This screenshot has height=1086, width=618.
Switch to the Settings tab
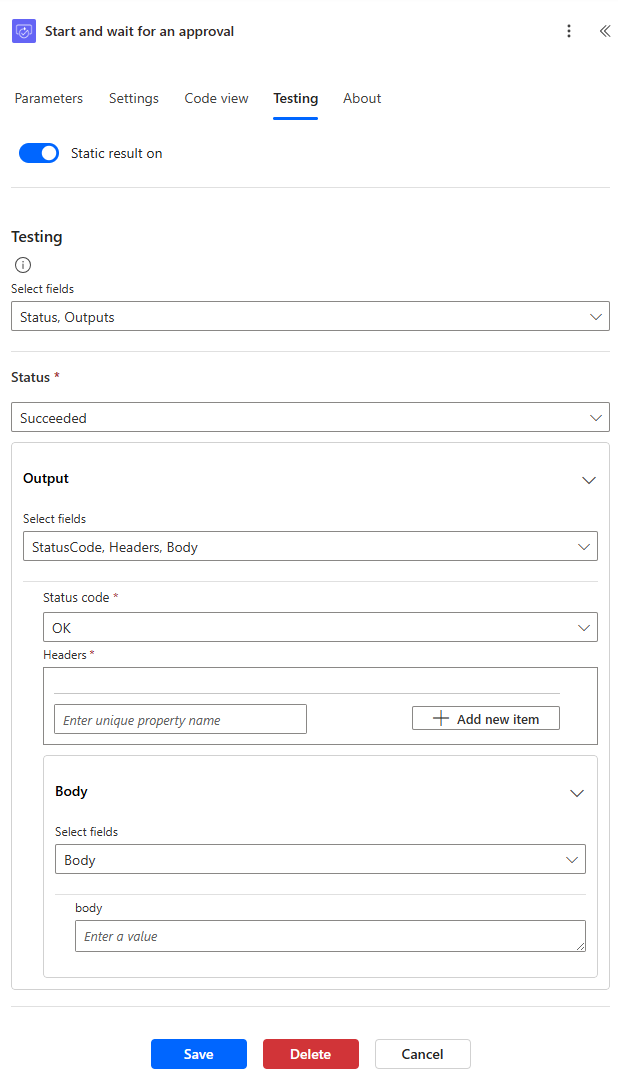pyautogui.click(x=133, y=98)
